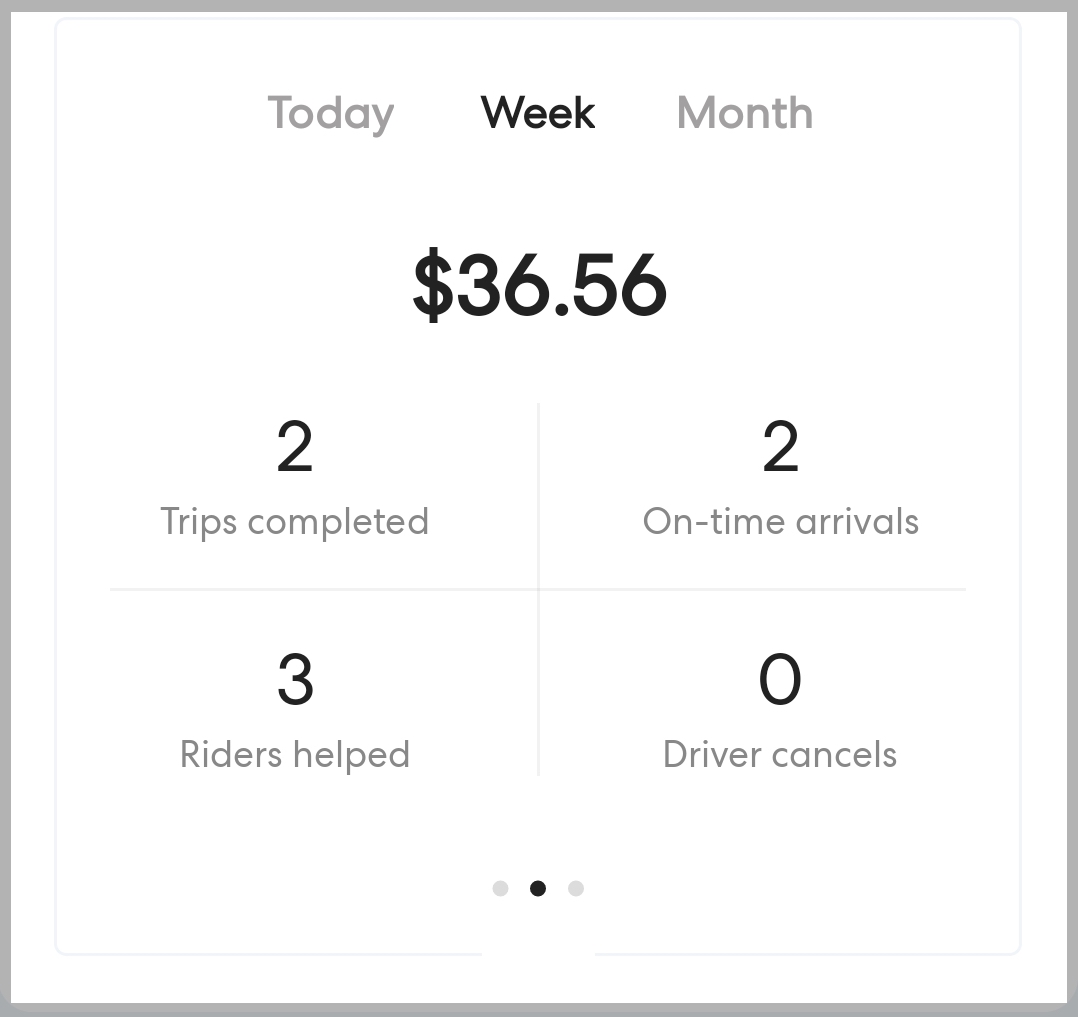This screenshot has width=1078, height=1017.
Task: Click the Driver cancels label
Action: (781, 755)
